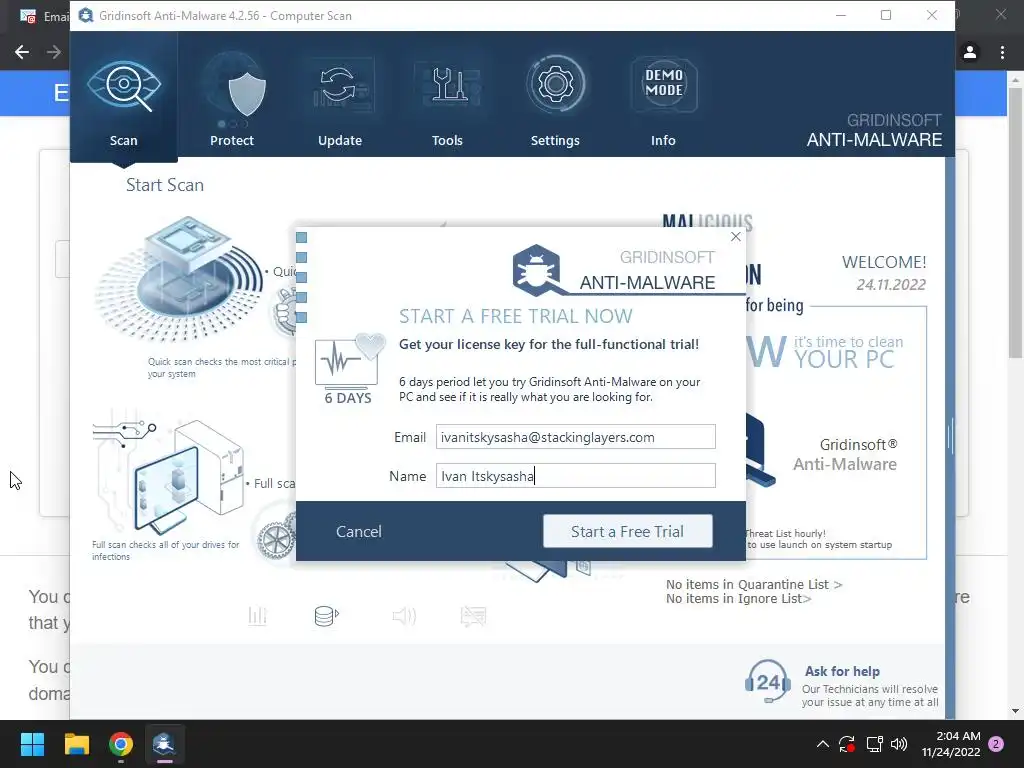Viewport: 1024px width, 768px height.
Task: Click the Gridinsoft title bar app icon
Action: pyautogui.click(x=86, y=15)
